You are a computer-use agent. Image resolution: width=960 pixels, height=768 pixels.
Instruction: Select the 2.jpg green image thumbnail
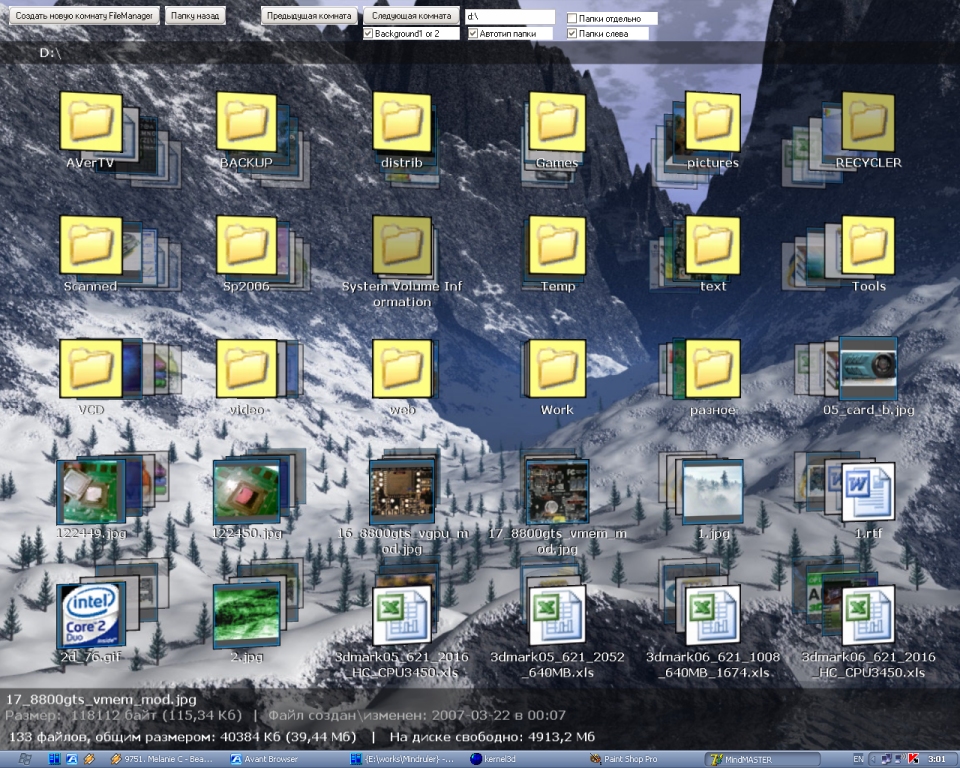pyautogui.click(x=247, y=615)
